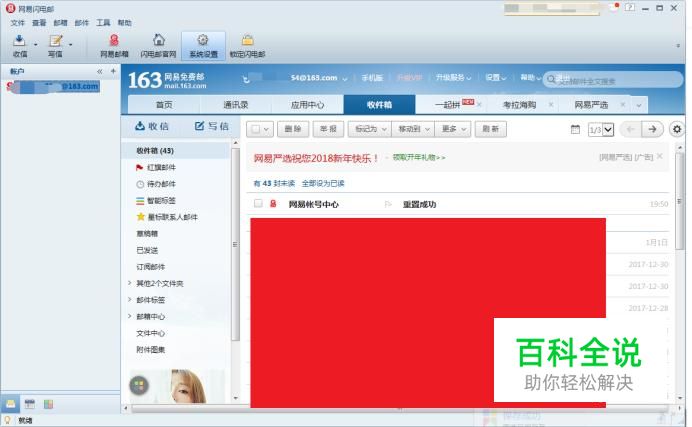Viewport: 692px width, 427px height.
Task: Tick the select-all checkbox above mail list
Action: coord(255,129)
